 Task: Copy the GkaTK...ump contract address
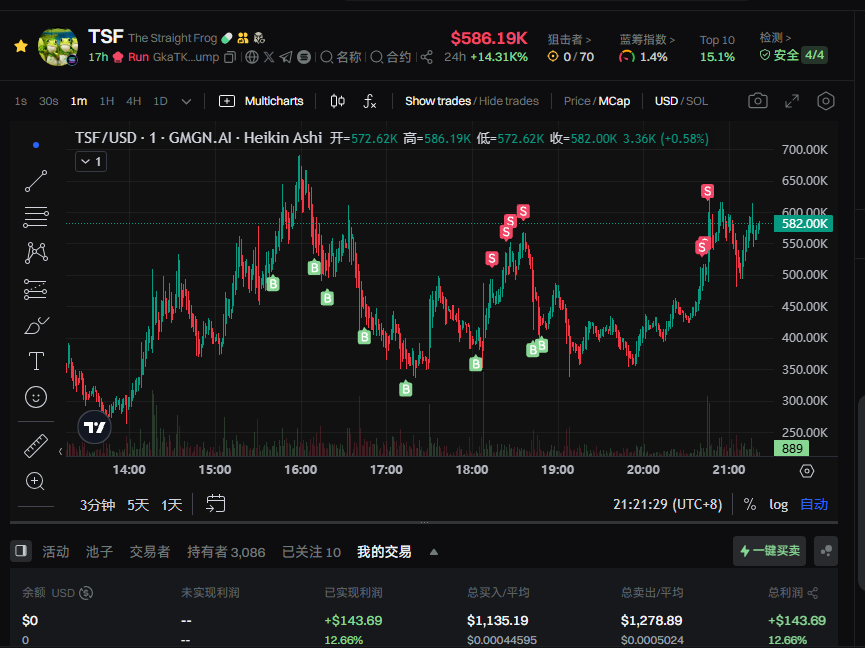point(230,57)
